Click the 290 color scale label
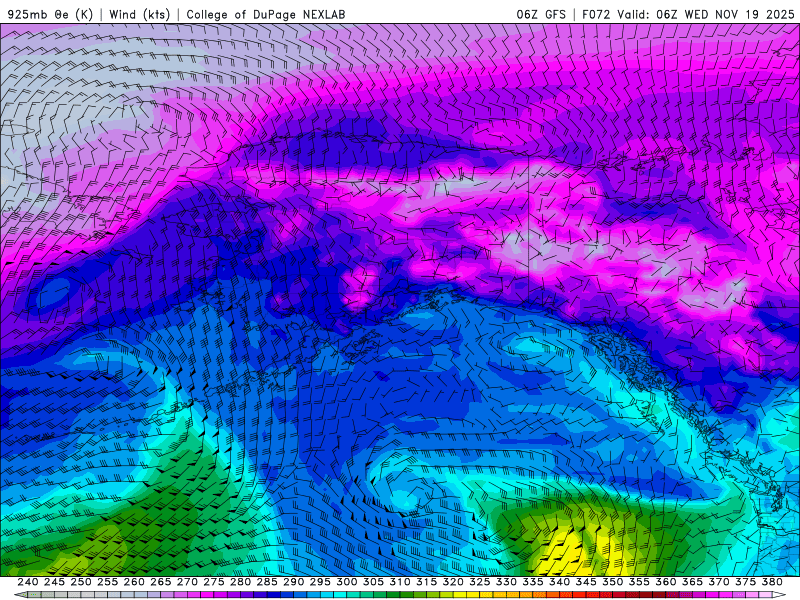Viewport: 800px width, 600px height. point(293,582)
